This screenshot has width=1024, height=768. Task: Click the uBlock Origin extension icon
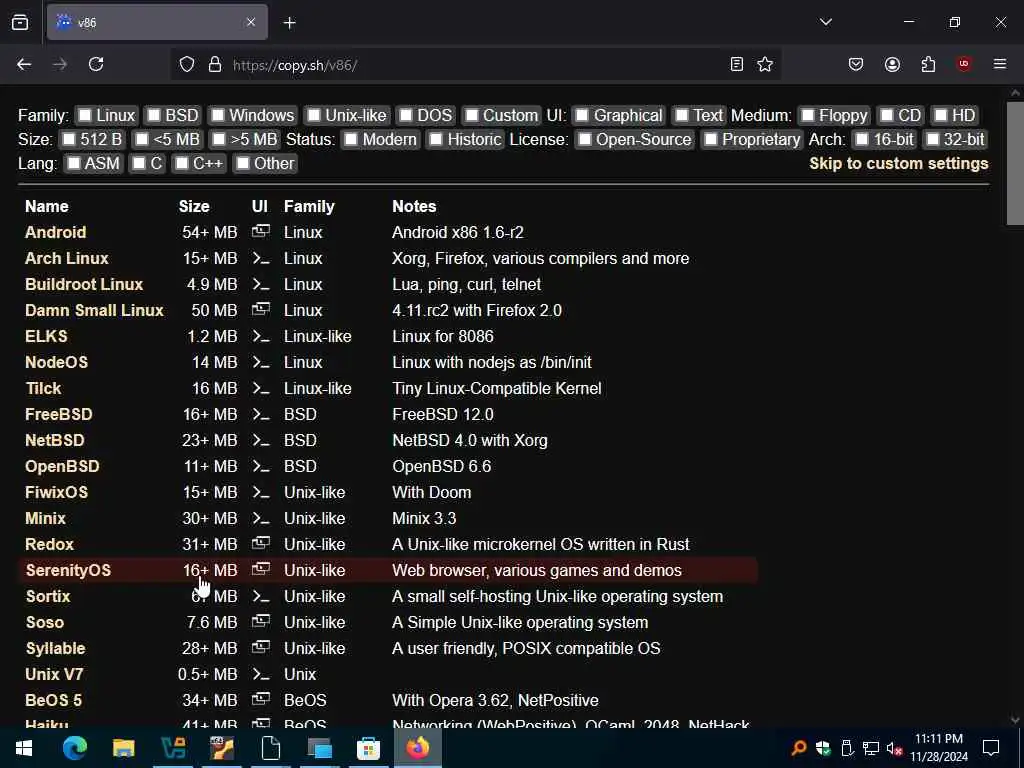964,64
